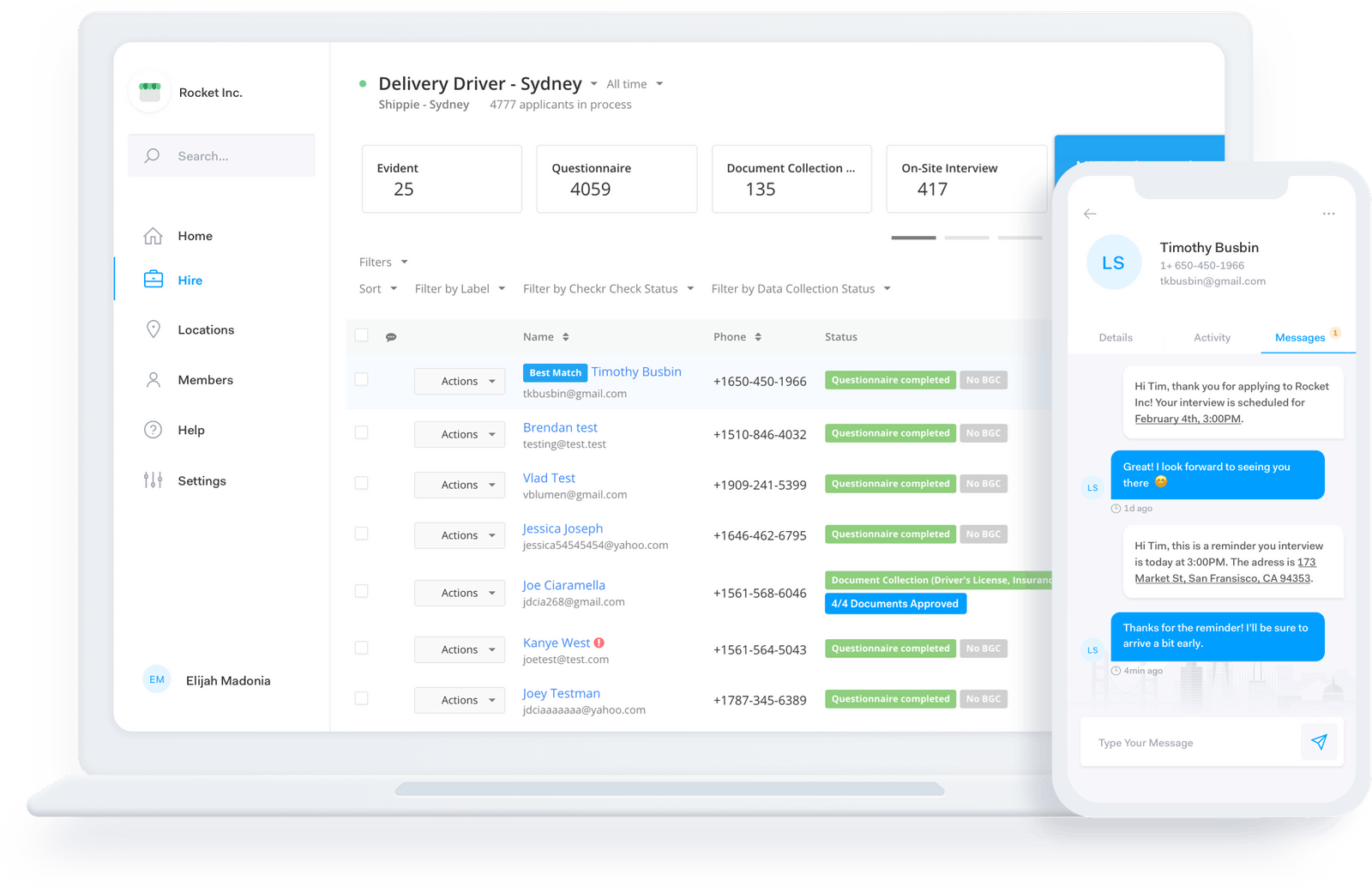Tap the back arrow on the phone screen

point(1090,214)
